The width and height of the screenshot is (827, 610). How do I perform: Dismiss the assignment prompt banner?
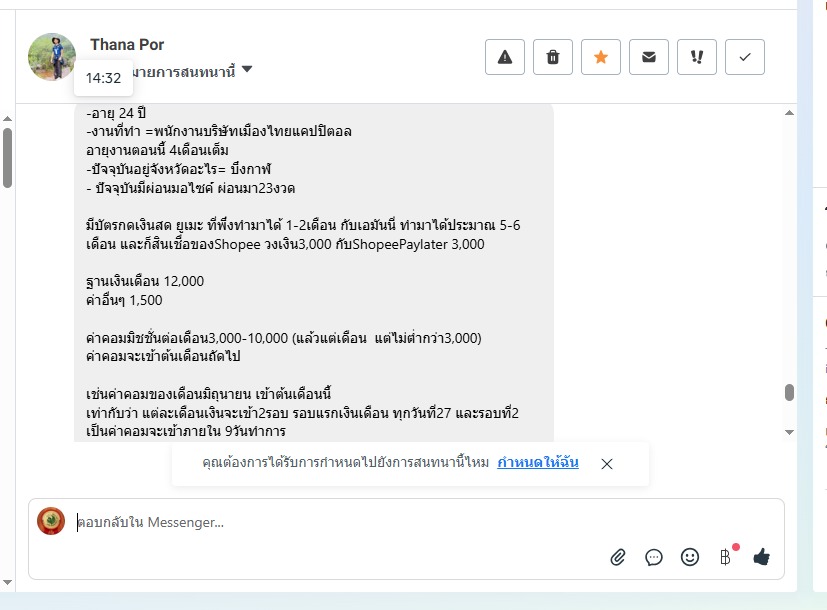607,464
